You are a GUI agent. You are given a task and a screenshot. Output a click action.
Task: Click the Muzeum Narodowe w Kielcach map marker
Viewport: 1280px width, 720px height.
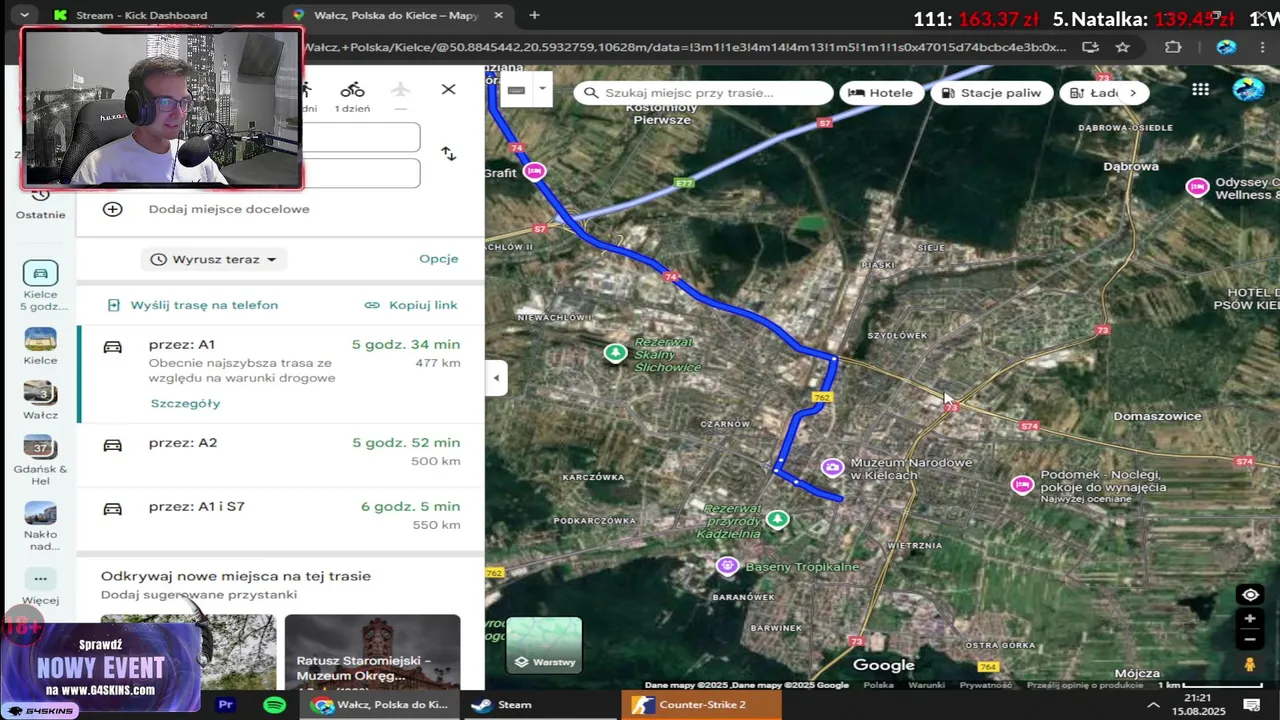pyautogui.click(x=832, y=467)
